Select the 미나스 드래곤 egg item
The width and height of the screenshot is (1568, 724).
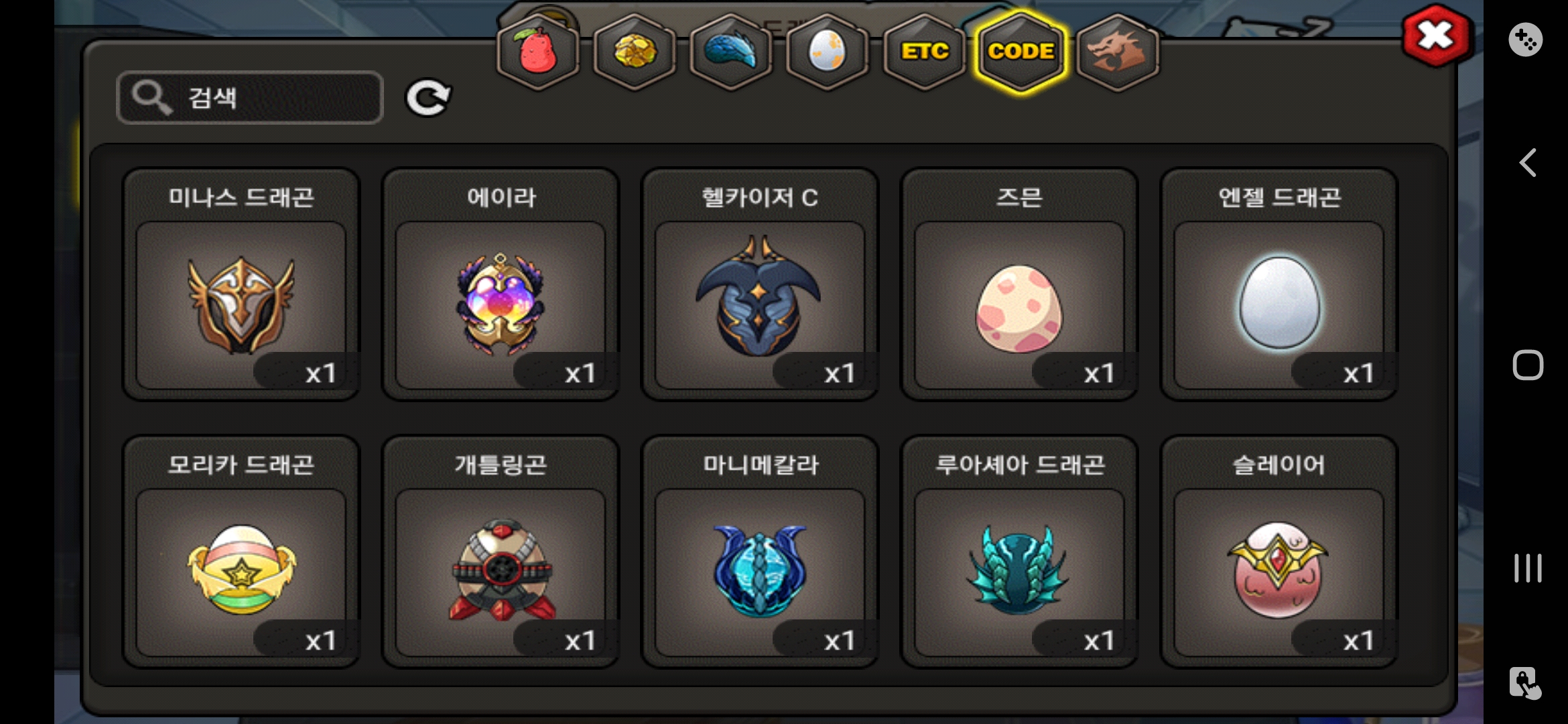click(241, 284)
